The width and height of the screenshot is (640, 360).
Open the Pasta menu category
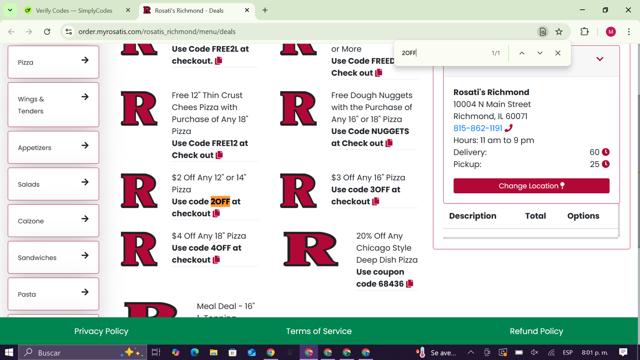point(53,294)
